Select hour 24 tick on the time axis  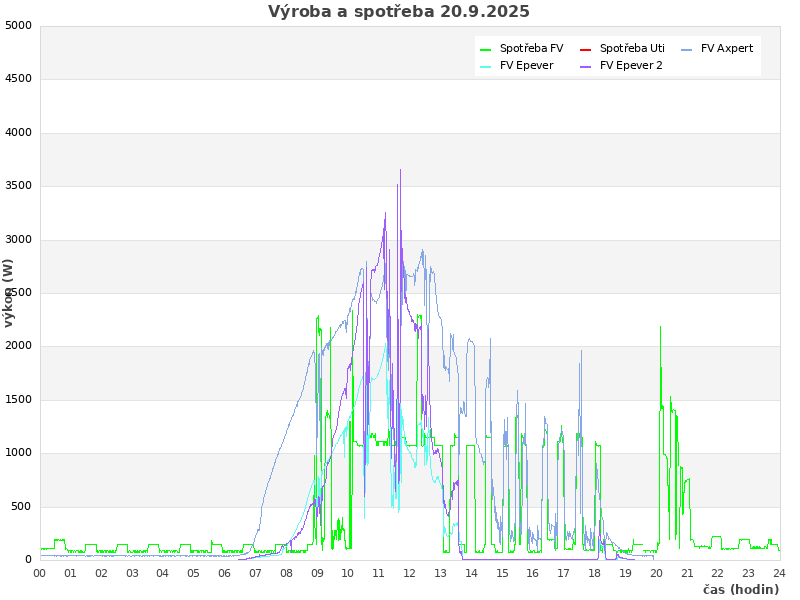click(x=779, y=573)
